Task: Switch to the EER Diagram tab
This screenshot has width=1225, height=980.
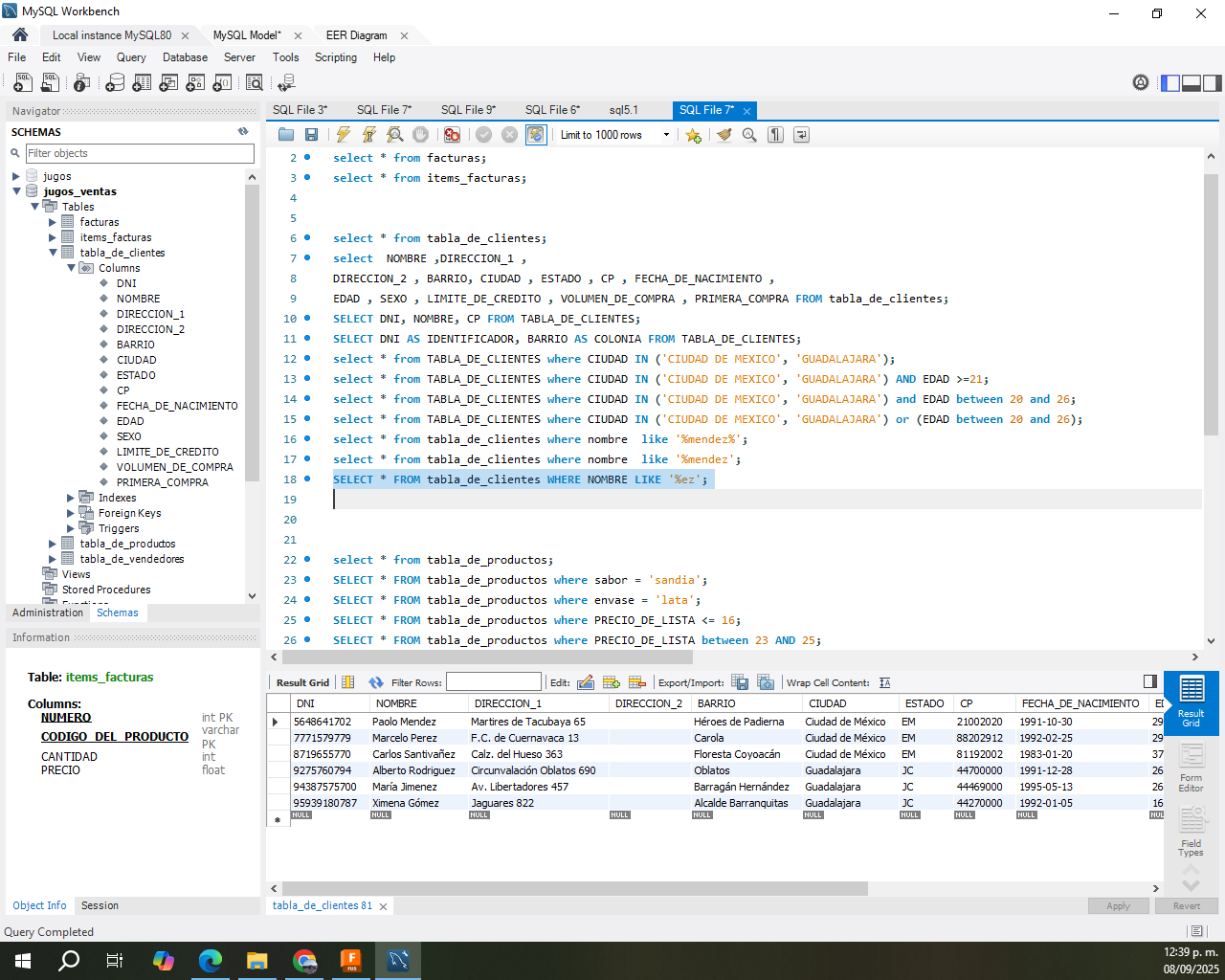Action: [x=356, y=35]
